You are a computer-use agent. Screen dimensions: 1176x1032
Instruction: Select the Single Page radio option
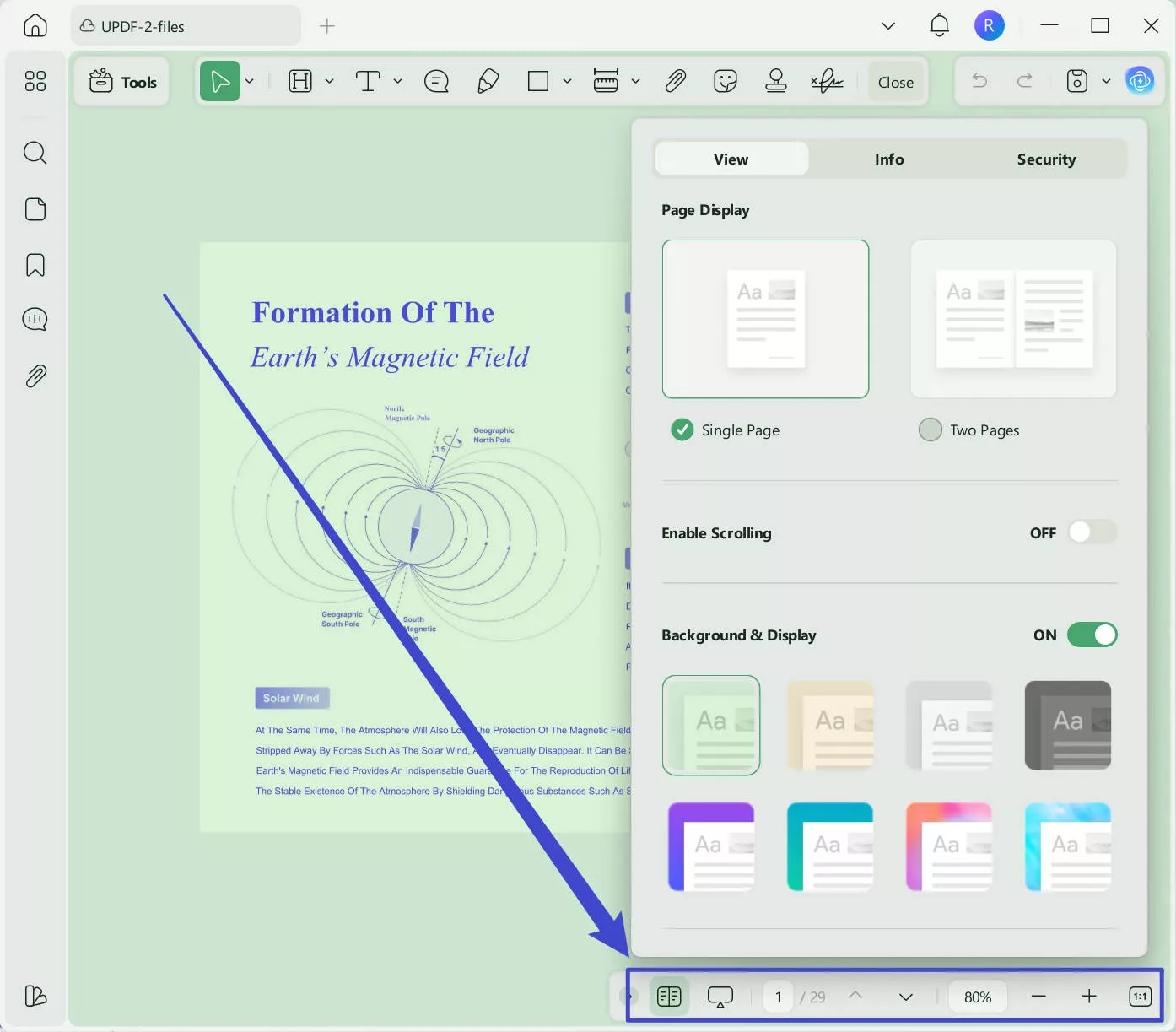point(682,430)
